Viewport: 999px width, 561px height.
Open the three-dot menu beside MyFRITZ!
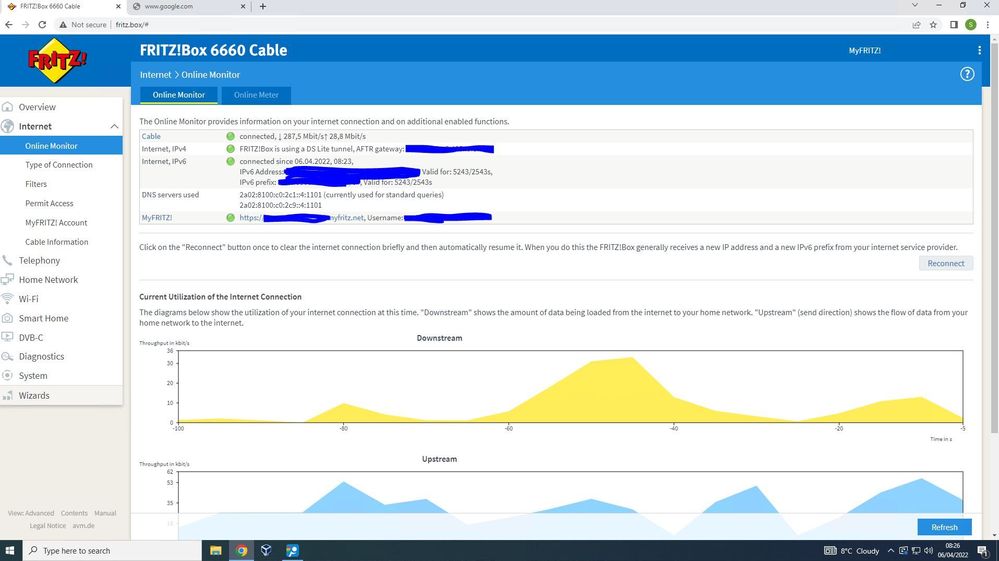[x=979, y=50]
